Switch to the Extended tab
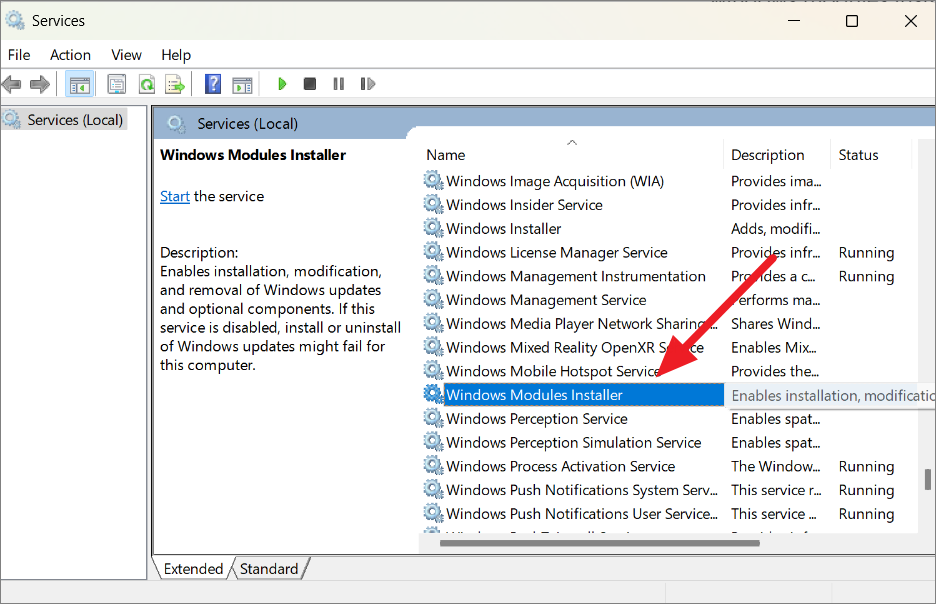Viewport: 936px width, 604px height. pos(193,569)
